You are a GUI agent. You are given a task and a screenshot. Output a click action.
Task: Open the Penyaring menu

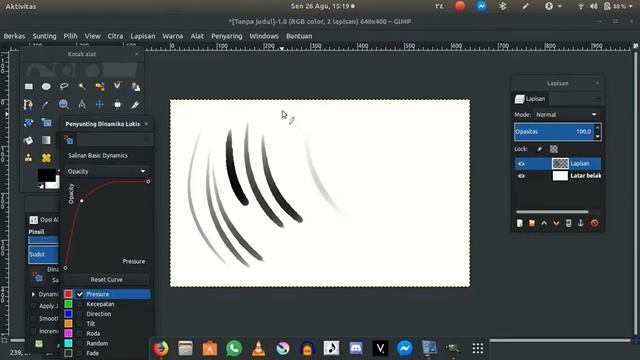227,36
